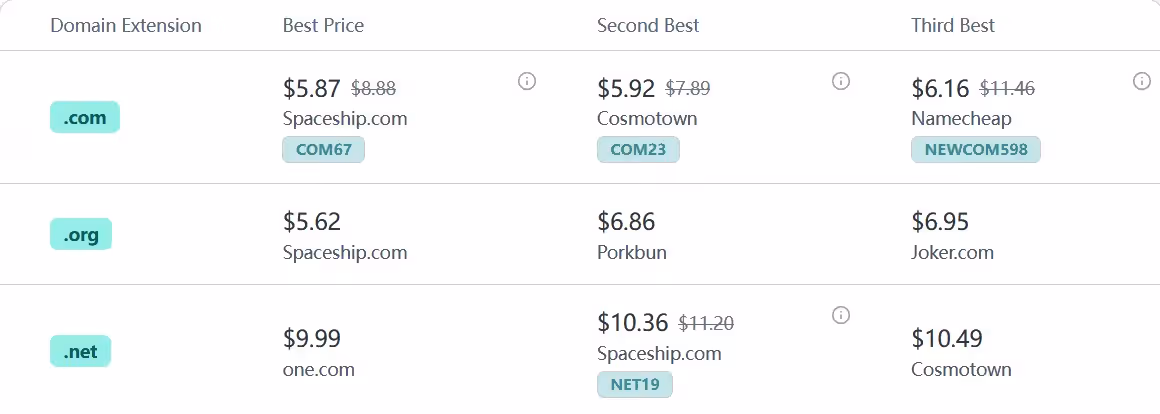The image size is (1160, 414).
Task: Copy the COM23 coupon code
Action: click(638, 150)
